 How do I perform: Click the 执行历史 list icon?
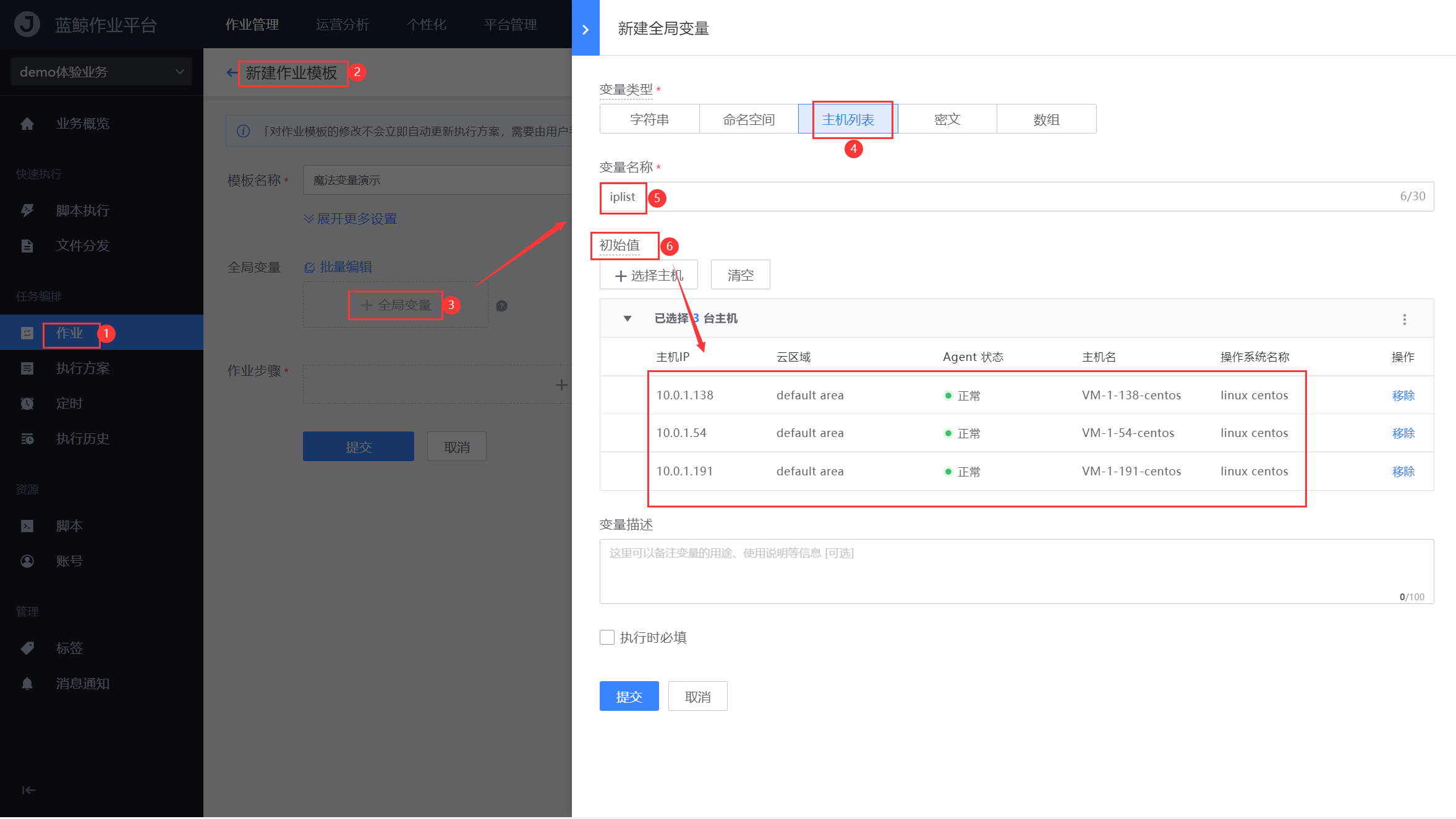(x=27, y=439)
